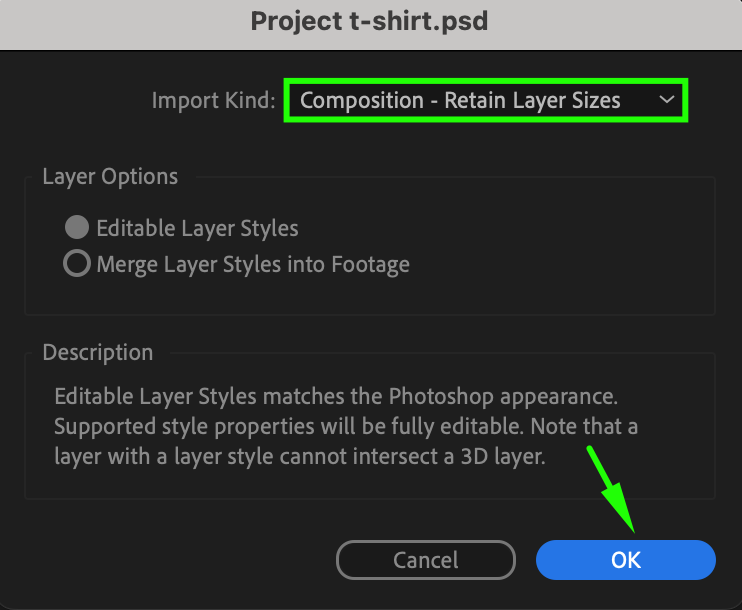
Task: Open the Import Kind dropdown
Action: pos(486,100)
